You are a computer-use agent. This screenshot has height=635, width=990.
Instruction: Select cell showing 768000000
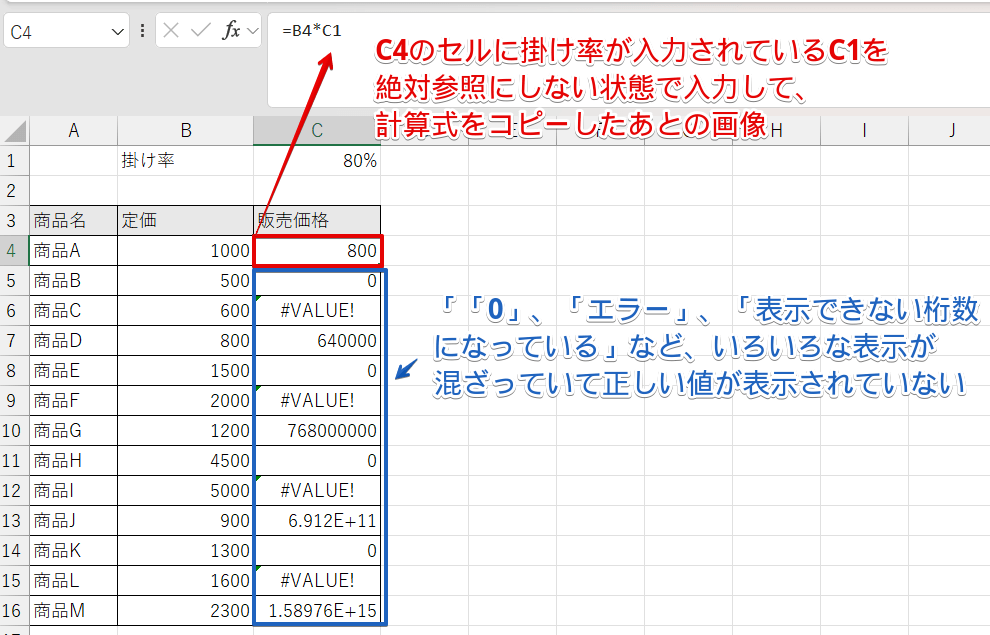click(317, 430)
